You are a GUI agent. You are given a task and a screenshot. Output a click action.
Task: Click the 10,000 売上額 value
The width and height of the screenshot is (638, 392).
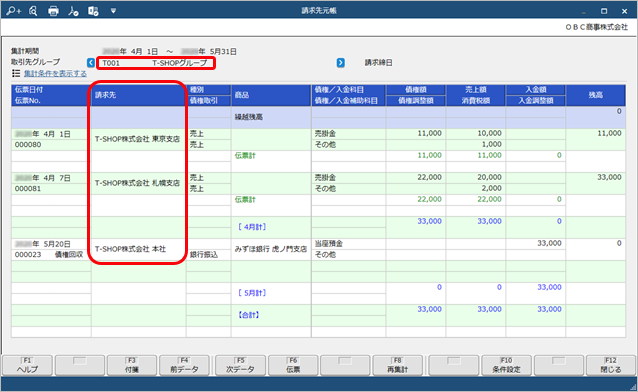[489, 134]
